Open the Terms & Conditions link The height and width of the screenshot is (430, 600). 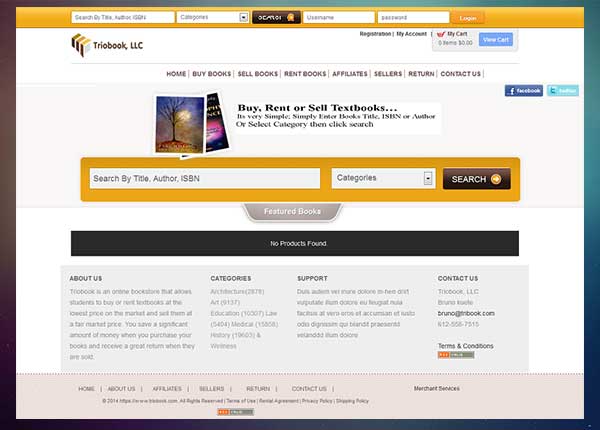[x=465, y=345]
